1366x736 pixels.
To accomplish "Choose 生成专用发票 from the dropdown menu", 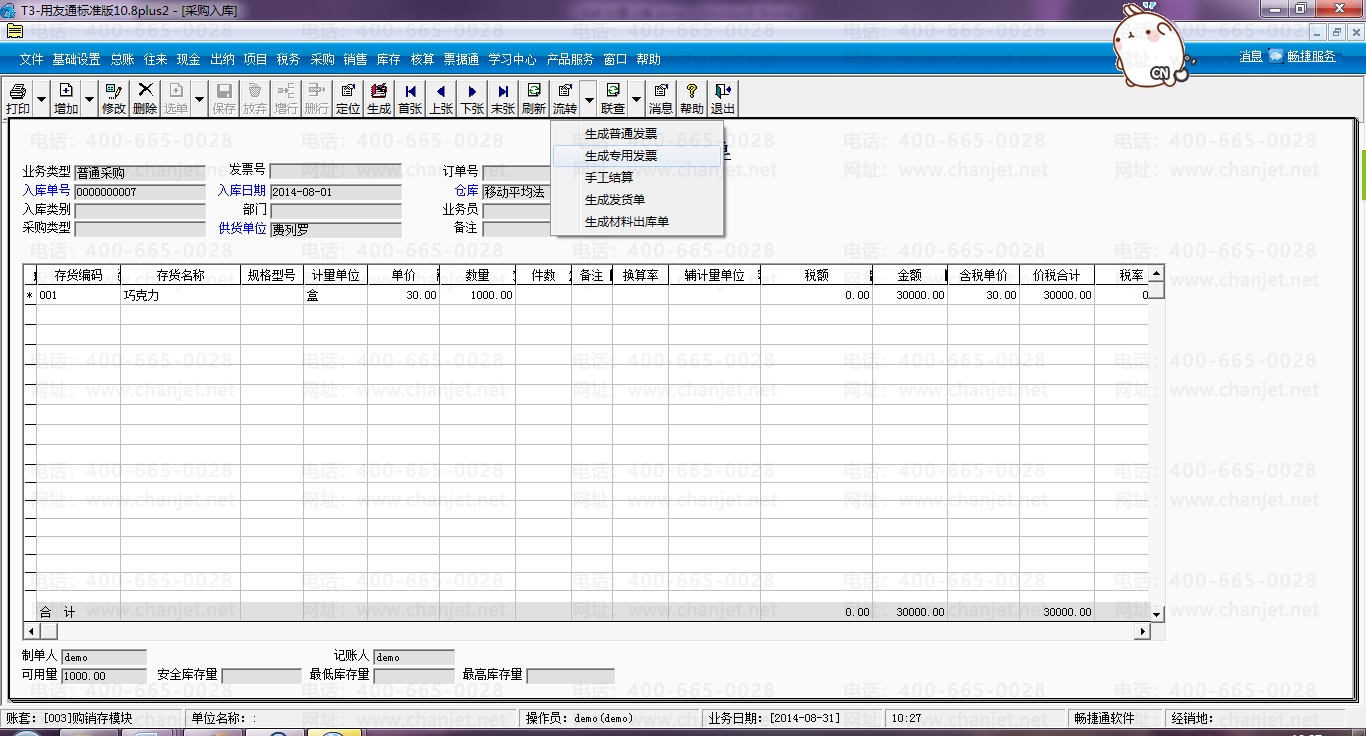I will (x=637, y=156).
